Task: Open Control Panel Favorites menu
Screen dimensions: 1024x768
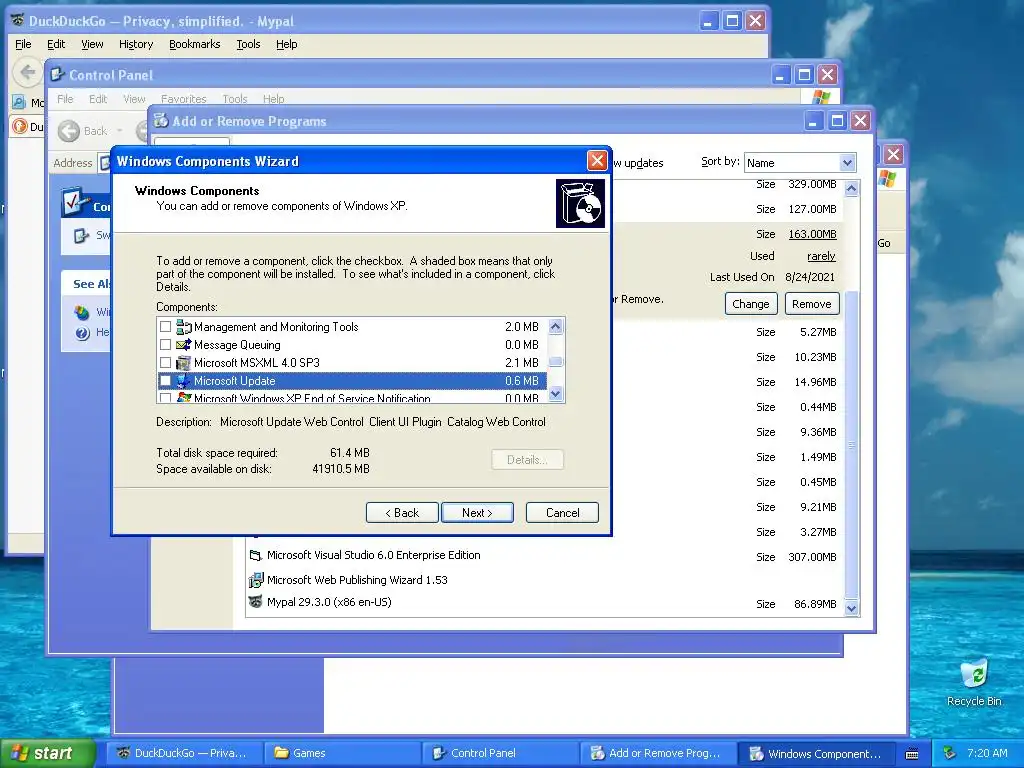Action: pyautogui.click(x=184, y=99)
